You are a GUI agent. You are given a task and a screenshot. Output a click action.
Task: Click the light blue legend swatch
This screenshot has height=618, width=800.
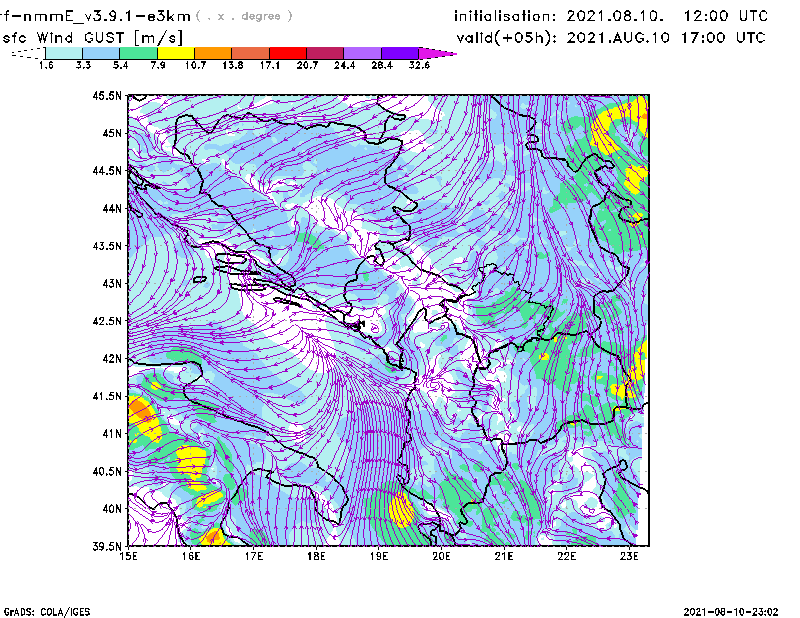(101, 53)
